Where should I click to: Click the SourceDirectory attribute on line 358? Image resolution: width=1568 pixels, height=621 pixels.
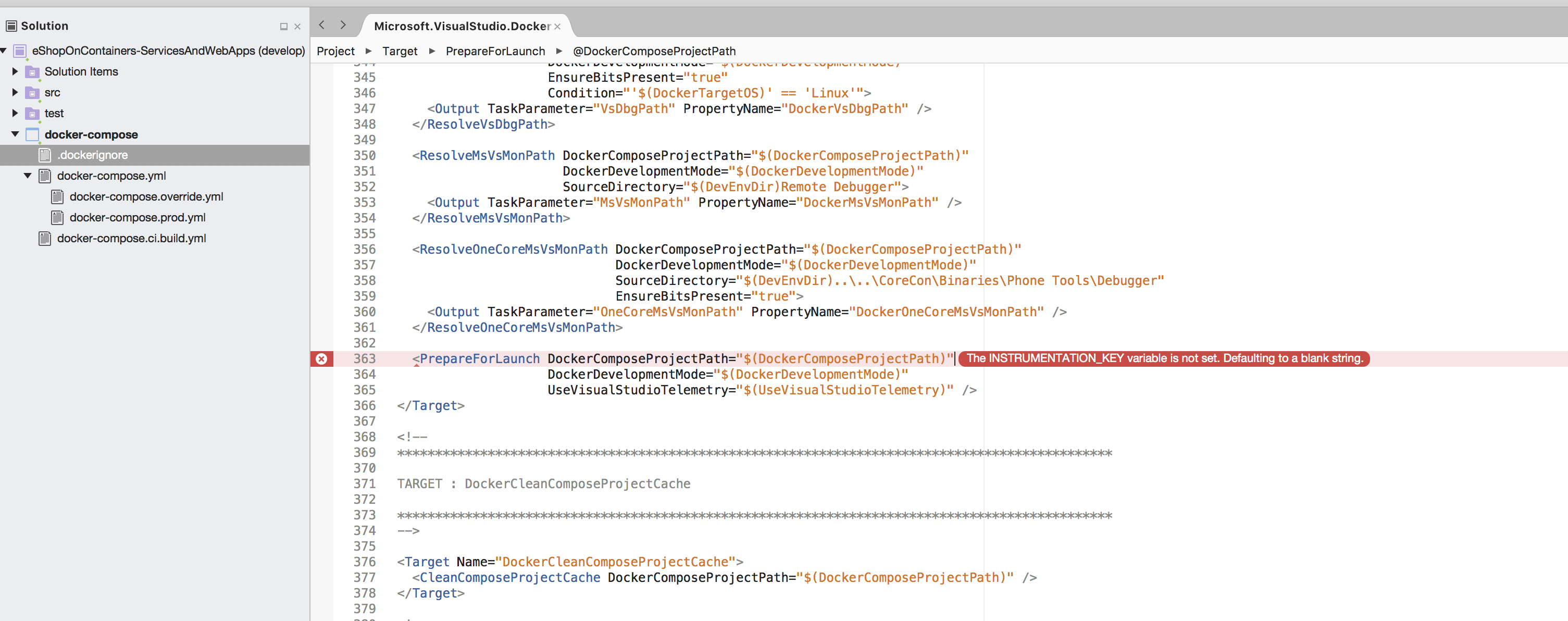[x=671, y=281]
